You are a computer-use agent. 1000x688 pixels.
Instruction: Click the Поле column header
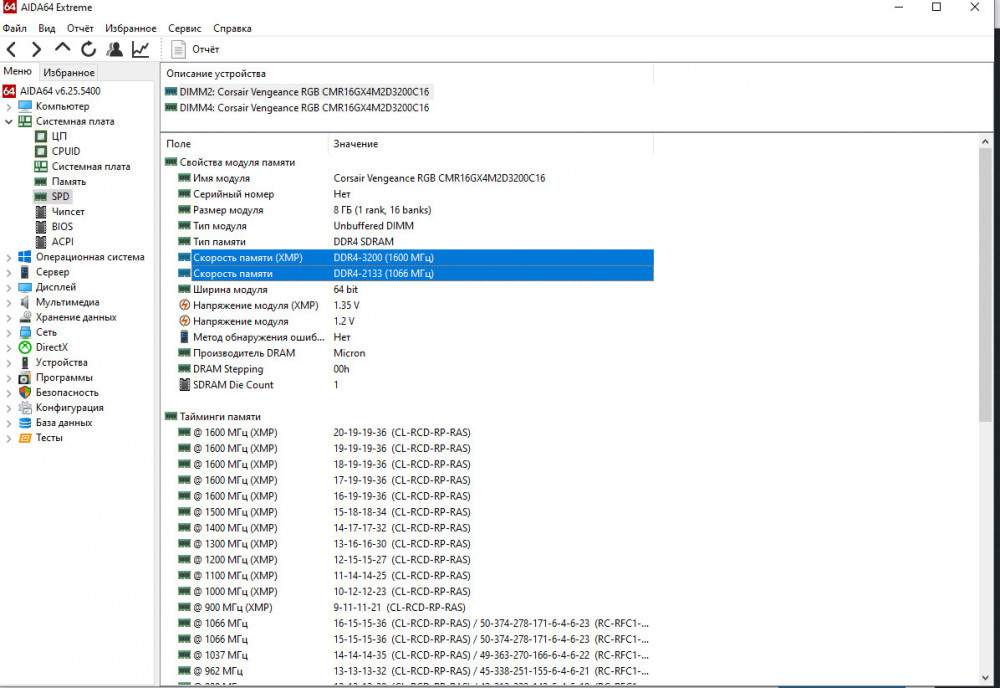point(245,143)
